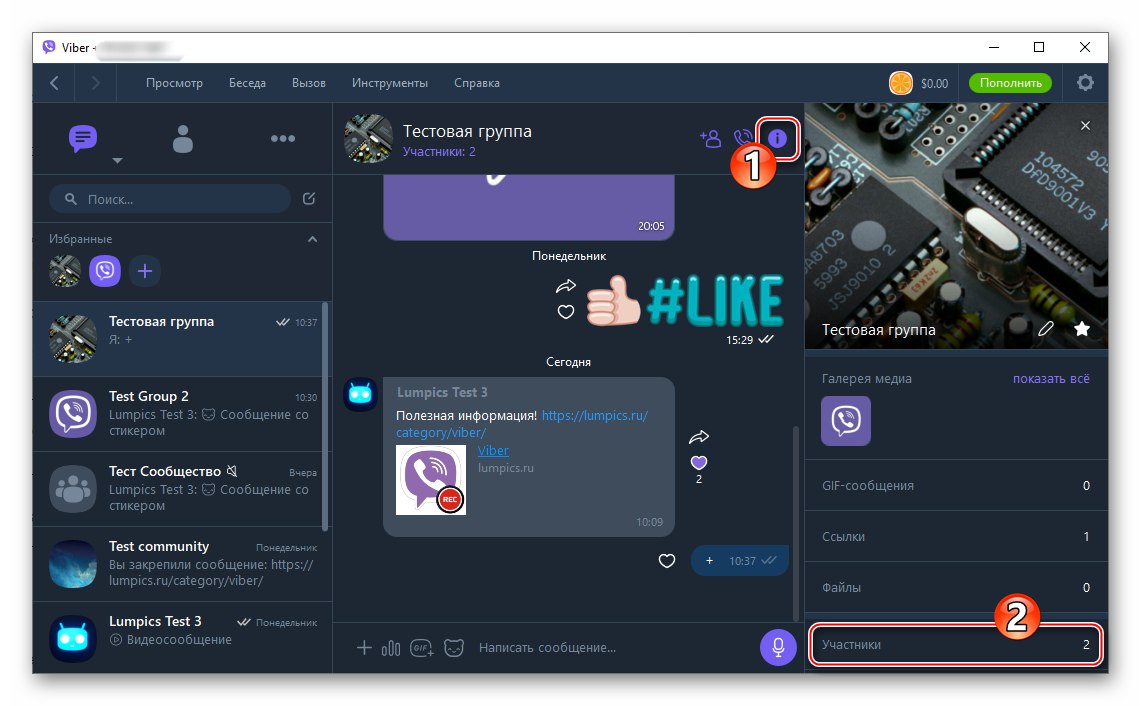The width and height of the screenshot is (1141, 706).
Task: Open the Беседа menu
Action: (247, 83)
